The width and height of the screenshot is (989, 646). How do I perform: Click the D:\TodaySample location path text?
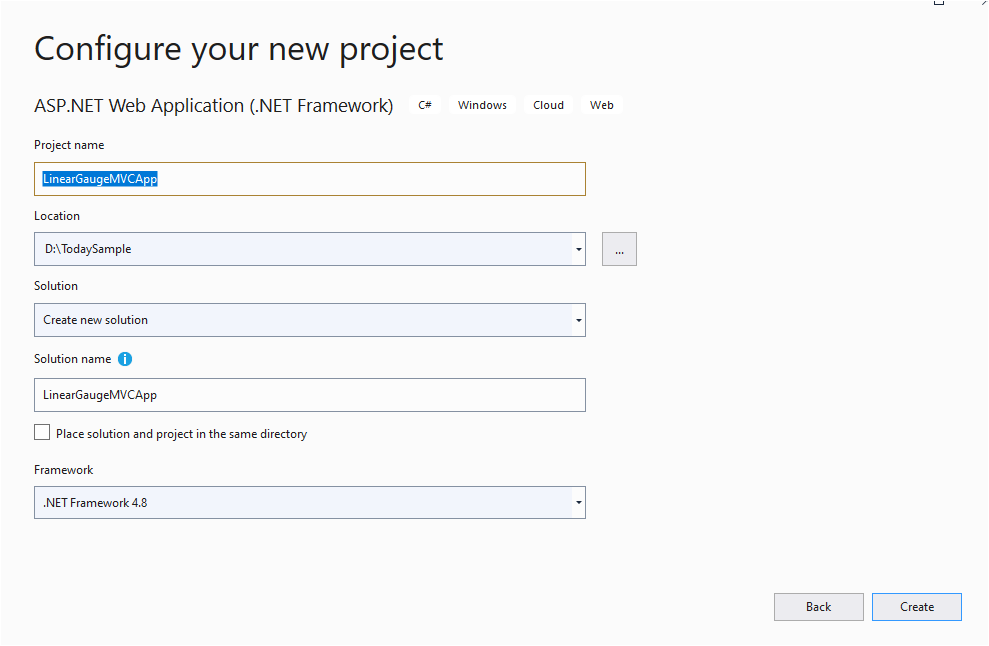point(88,249)
